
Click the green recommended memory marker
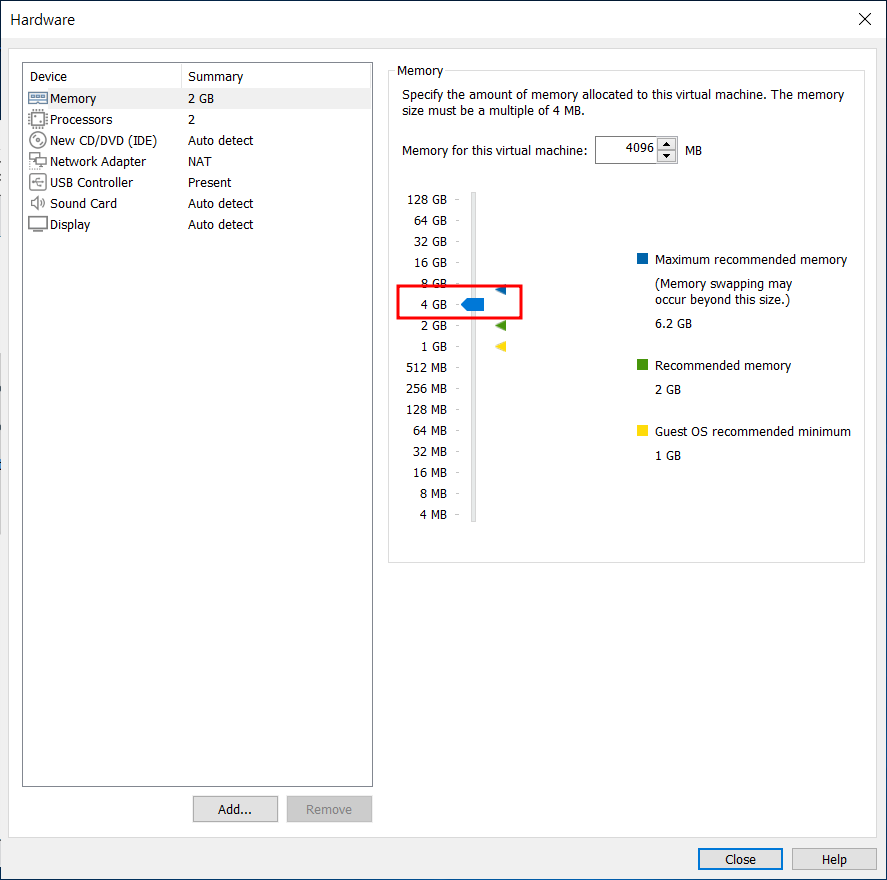point(501,326)
